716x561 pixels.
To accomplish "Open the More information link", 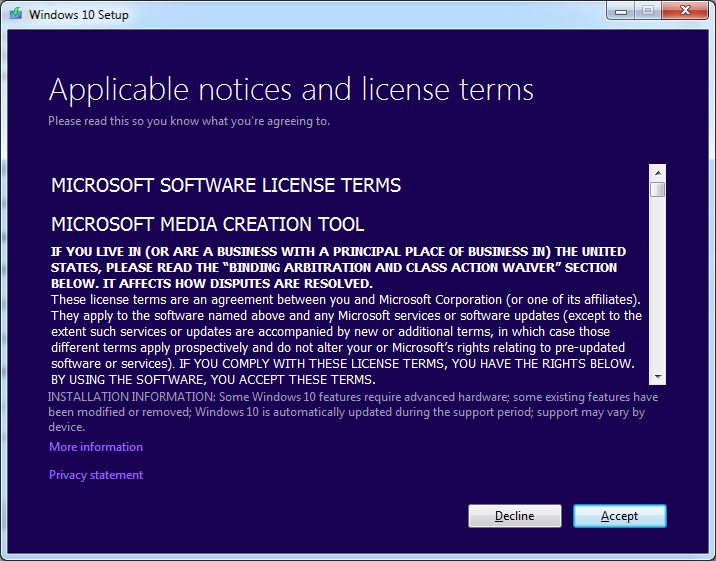I will coord(96,447).
